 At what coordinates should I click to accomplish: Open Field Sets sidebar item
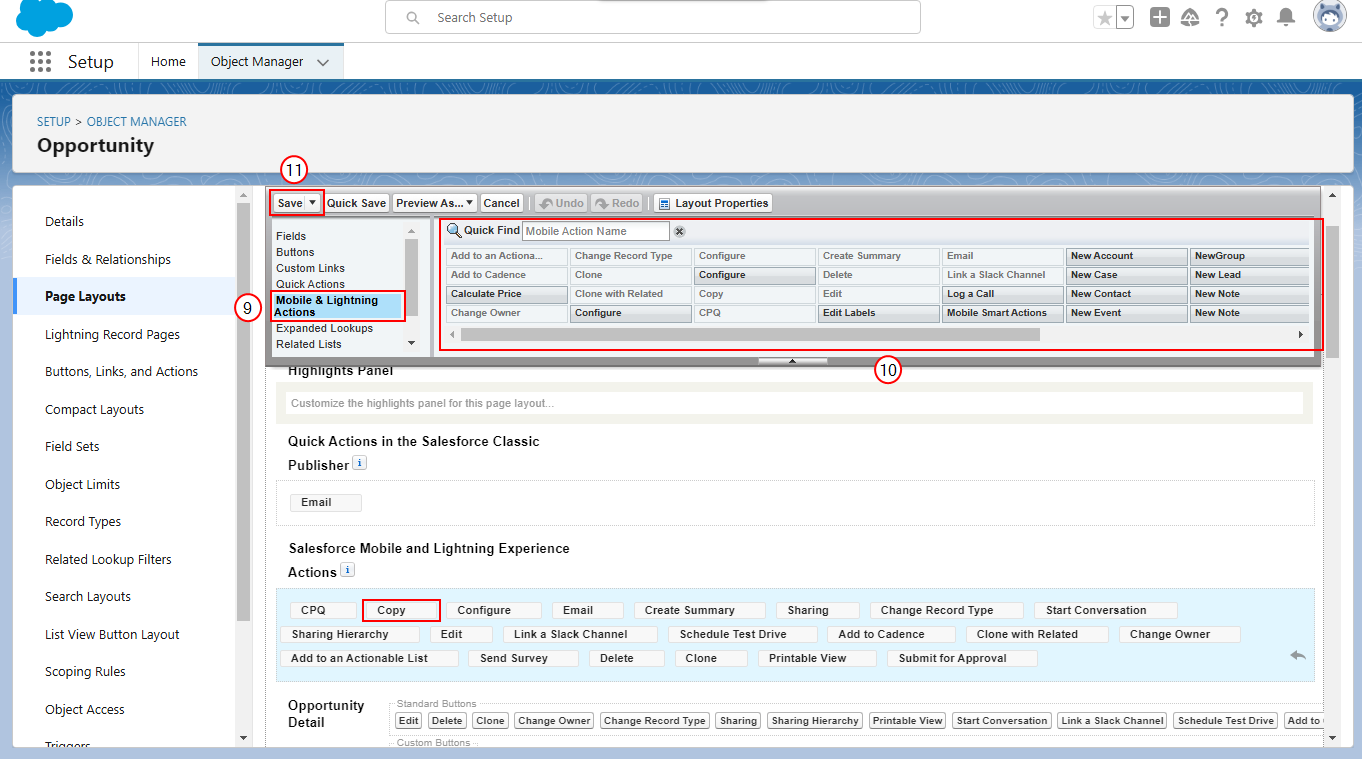click(72, 447)
